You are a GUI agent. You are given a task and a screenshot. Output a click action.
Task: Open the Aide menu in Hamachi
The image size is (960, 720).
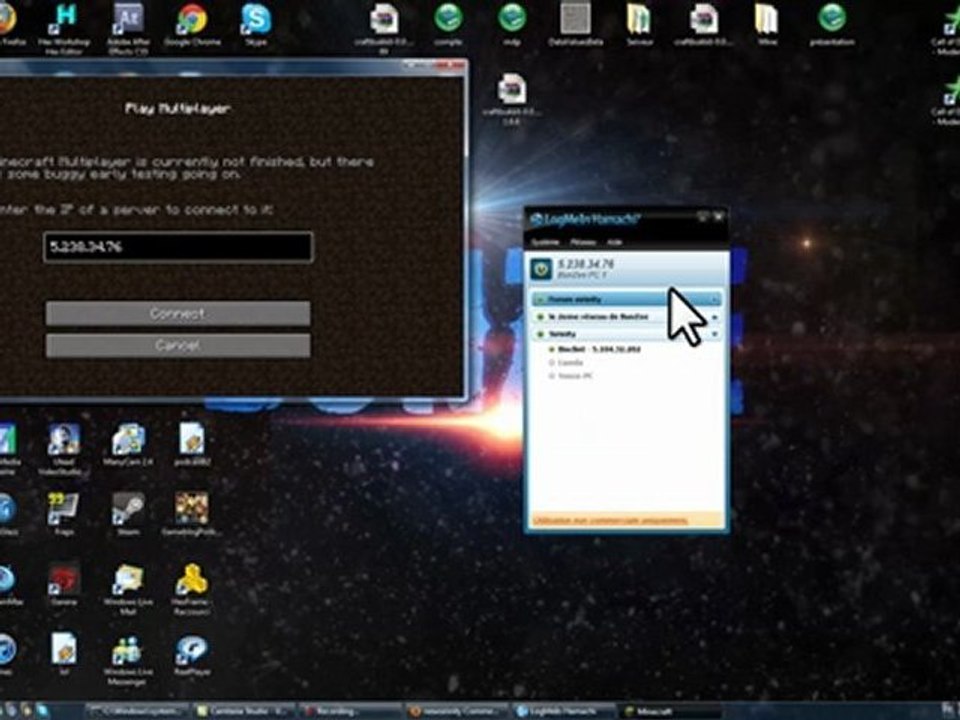(615, 242)
